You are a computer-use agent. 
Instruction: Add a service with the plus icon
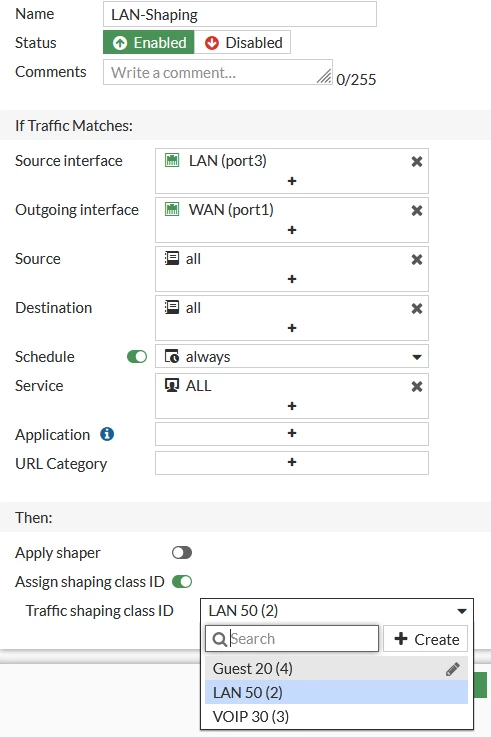(292, 406)
